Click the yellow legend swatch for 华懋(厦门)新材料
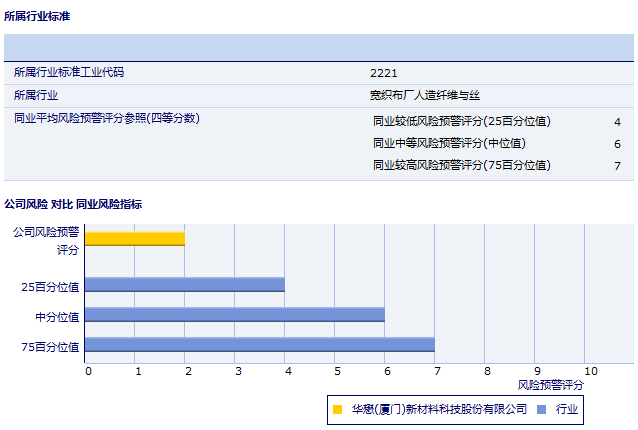 pyautogui.click(x=337, y=410)
